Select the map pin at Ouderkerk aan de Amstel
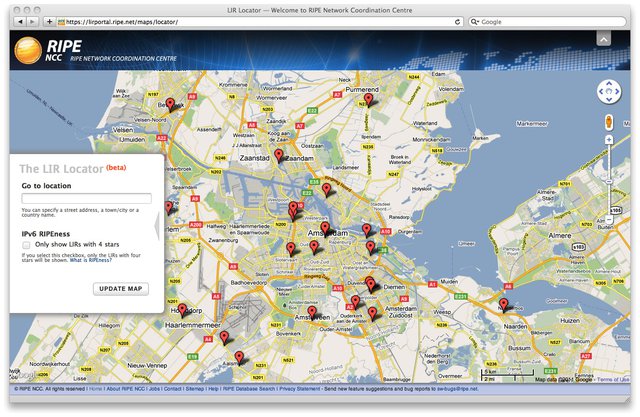This screenshot has width=640, height=417. [x=356, y=303]
